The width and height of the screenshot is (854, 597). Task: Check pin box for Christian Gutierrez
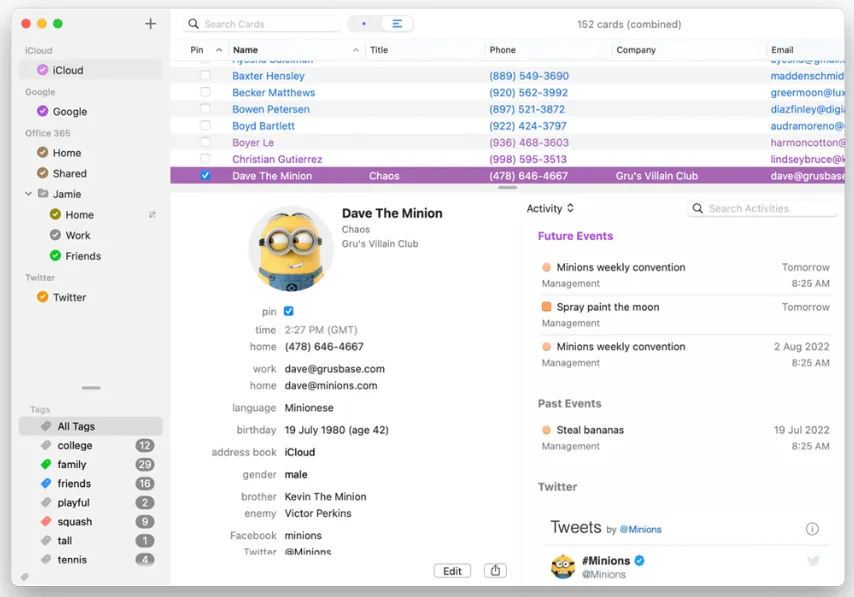(x=205, y=159)
